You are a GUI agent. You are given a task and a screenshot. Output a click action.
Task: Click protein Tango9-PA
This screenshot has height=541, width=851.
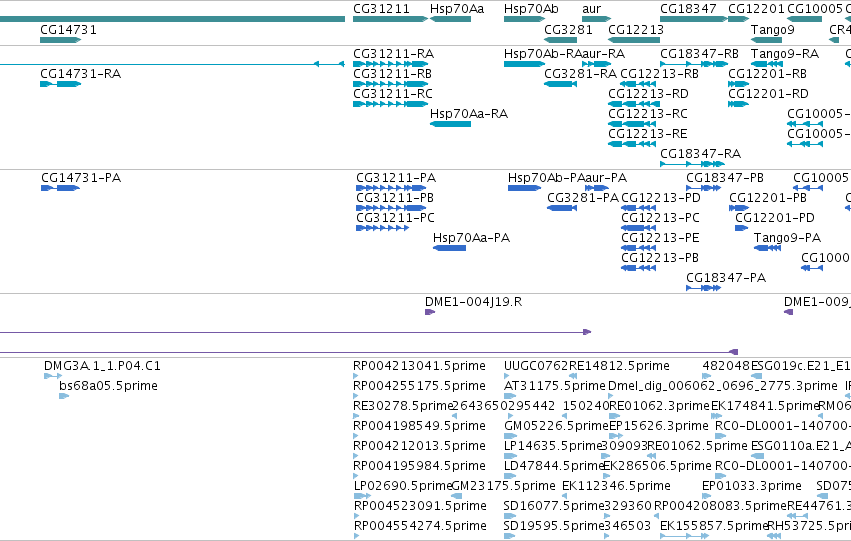[767, 248]
